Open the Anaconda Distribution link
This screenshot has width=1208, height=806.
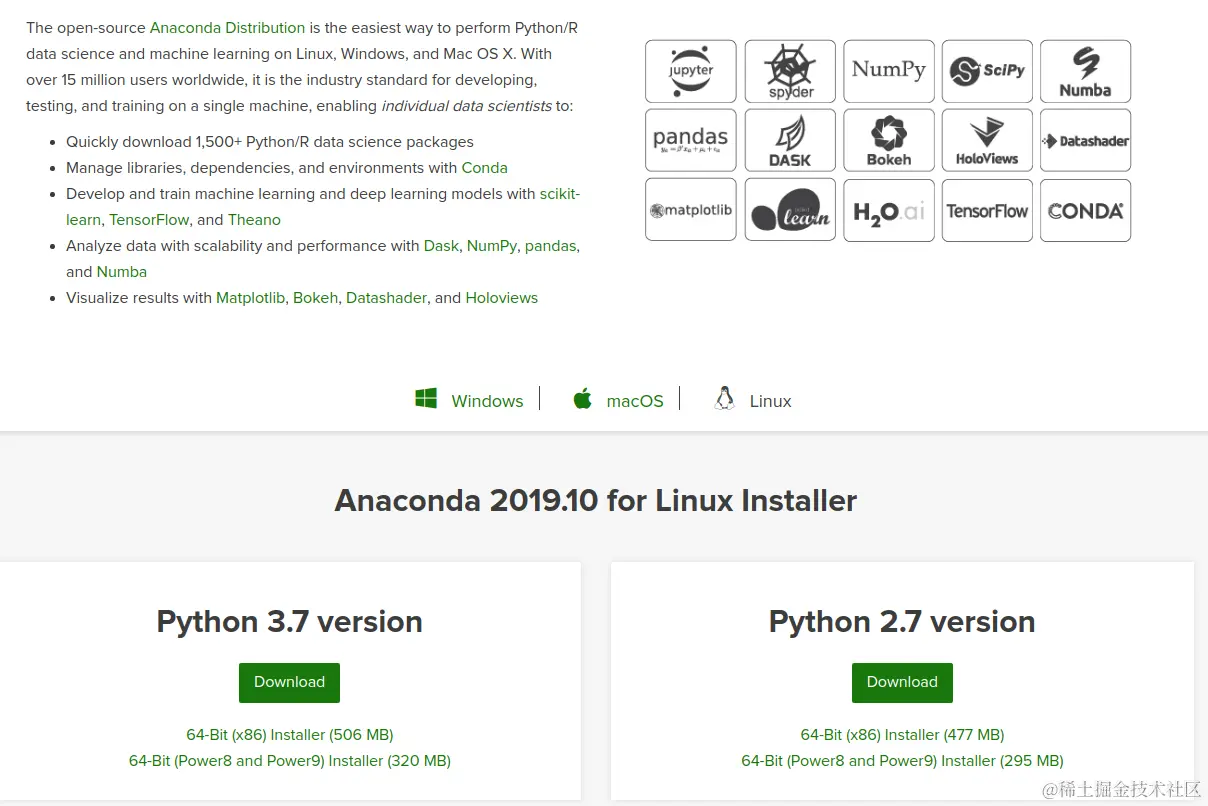[x=227, y=28]
